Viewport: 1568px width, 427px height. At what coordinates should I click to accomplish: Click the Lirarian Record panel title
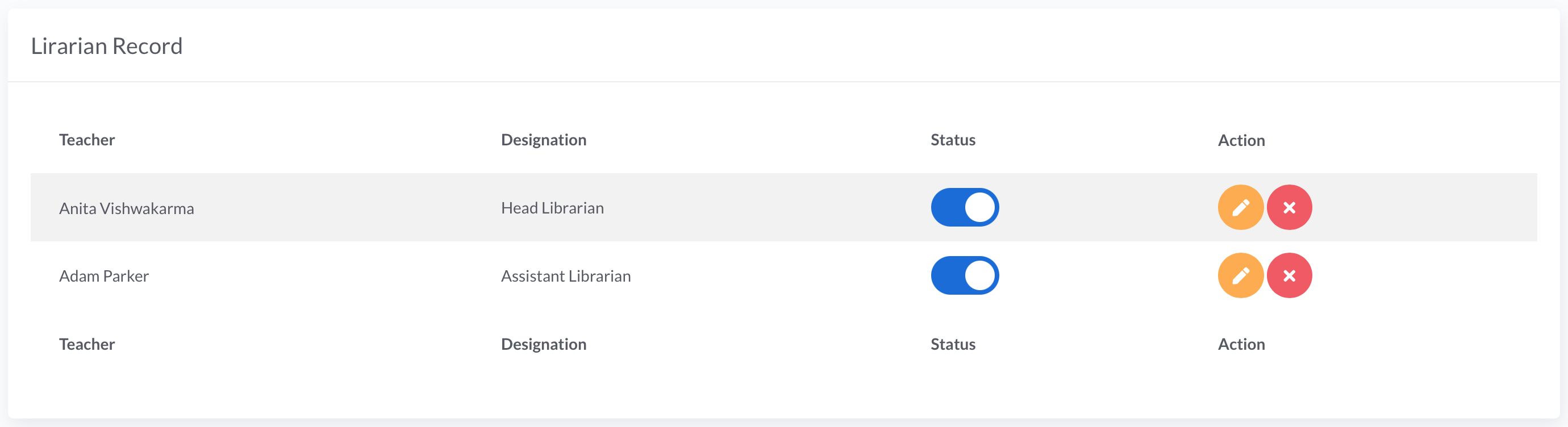click(x=107, y=46)
